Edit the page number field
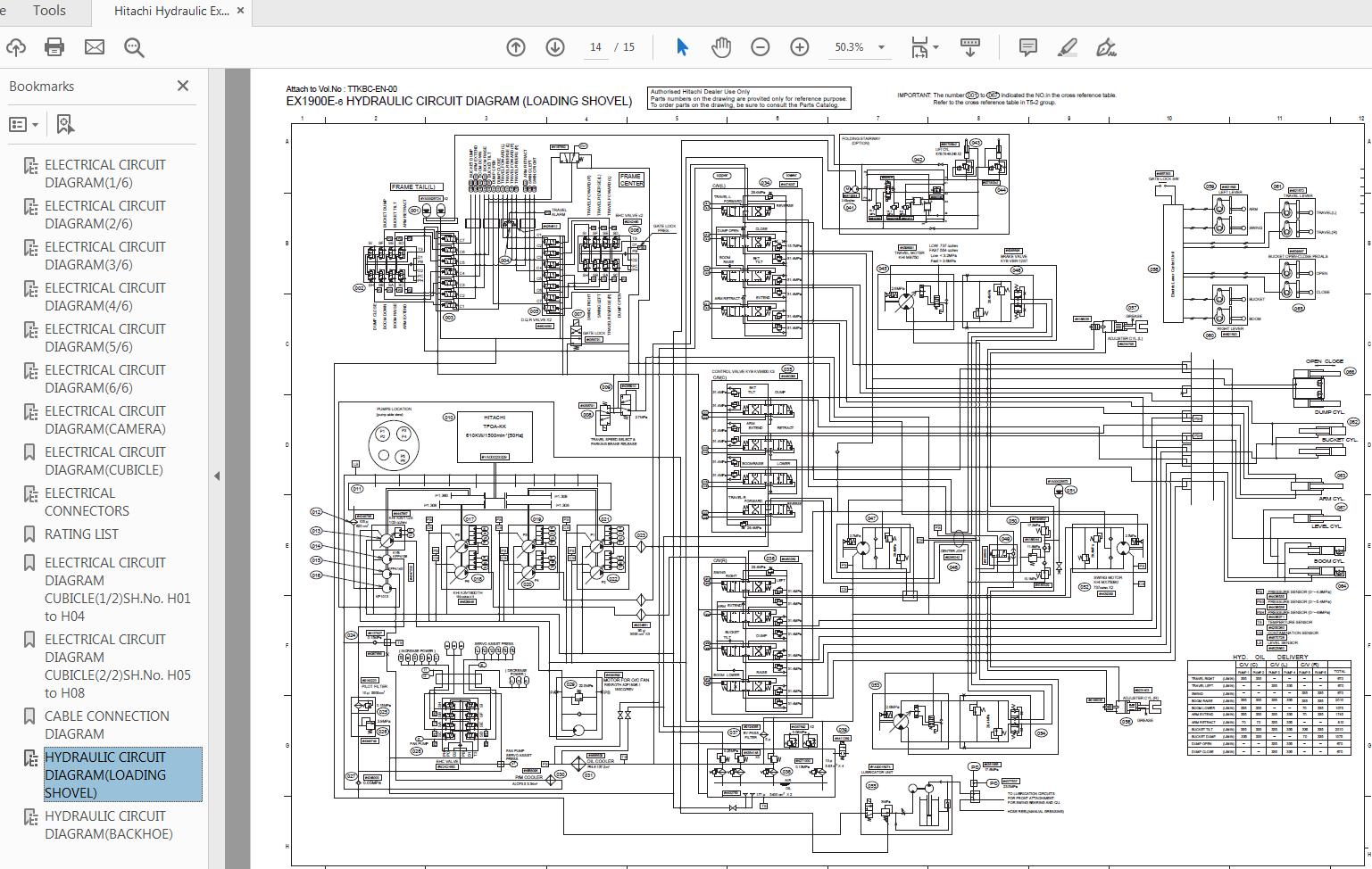1372x869 pixels. 595,46
